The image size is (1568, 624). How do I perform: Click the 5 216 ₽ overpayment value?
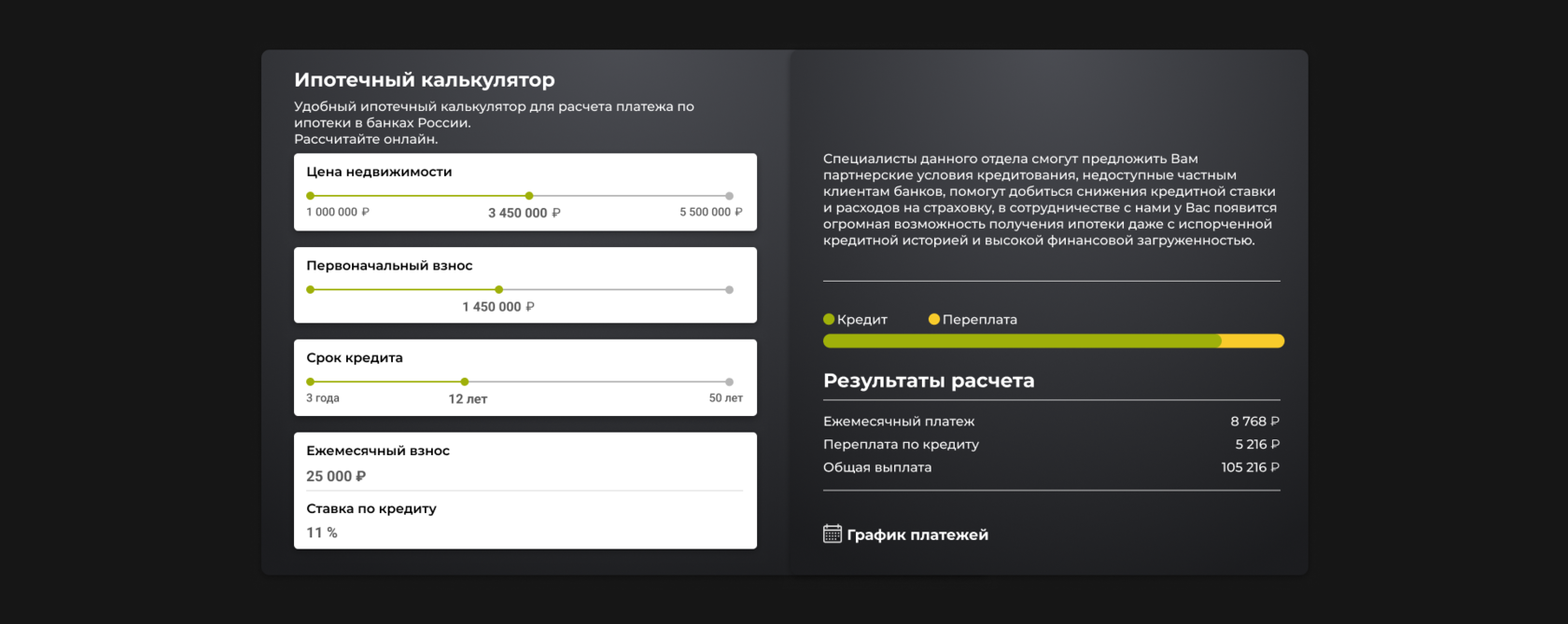click(1257, 445)
